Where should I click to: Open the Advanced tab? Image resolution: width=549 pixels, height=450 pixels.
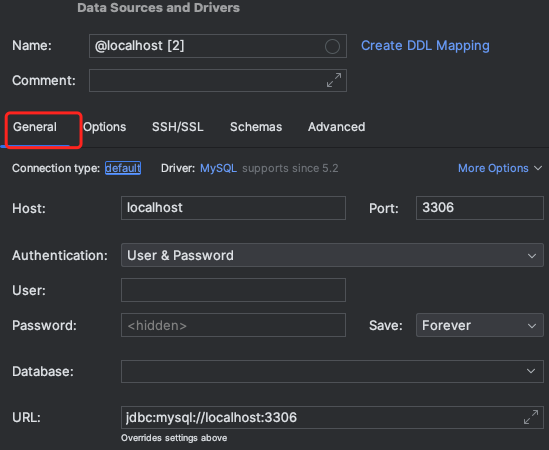(x=336, y=127)
